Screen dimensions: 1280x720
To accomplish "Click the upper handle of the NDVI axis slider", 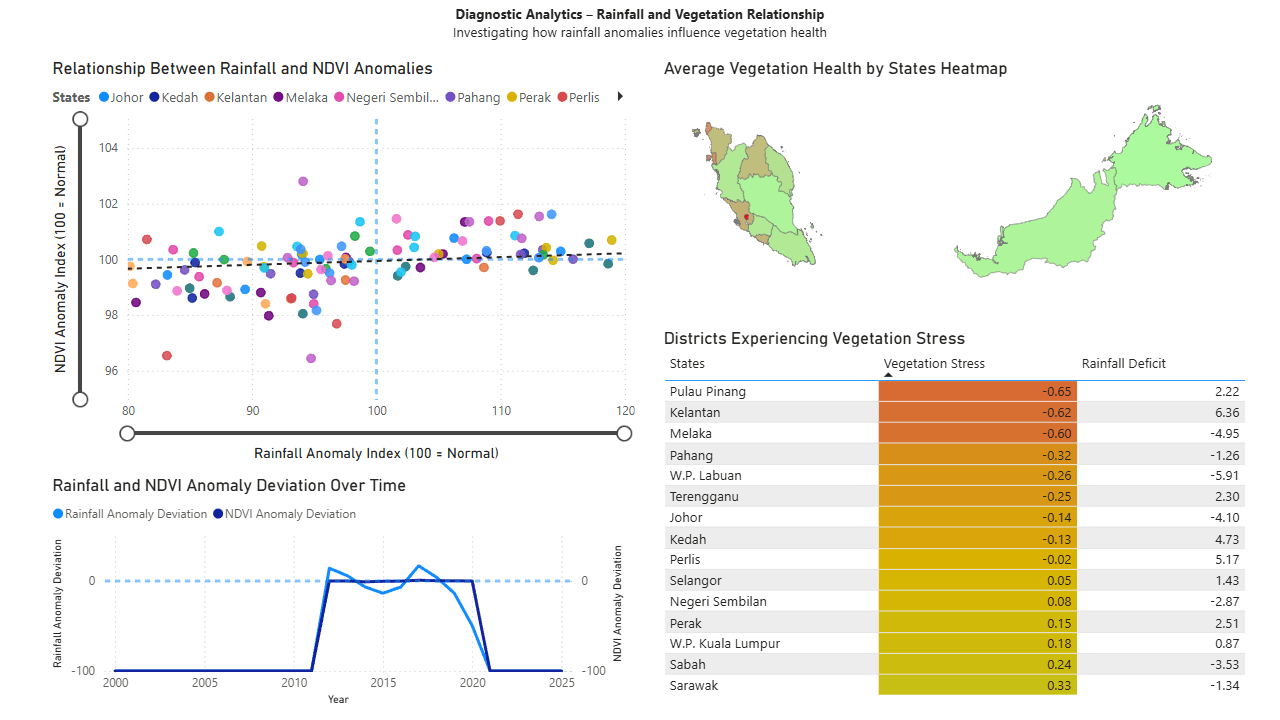I will pyautogui.click(x=79, y=118).
